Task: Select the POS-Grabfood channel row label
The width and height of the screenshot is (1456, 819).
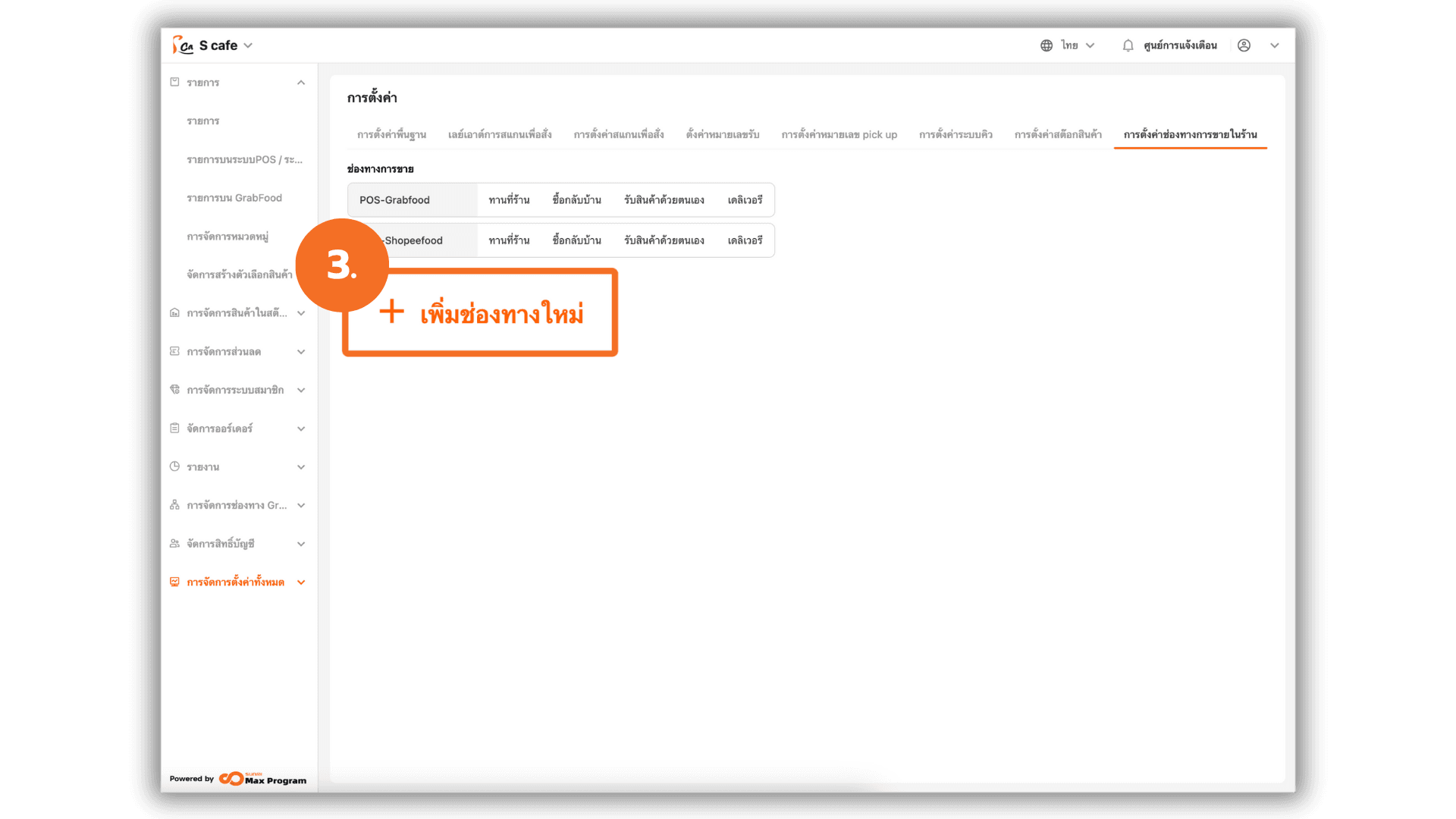Action: tap(394, 200)
